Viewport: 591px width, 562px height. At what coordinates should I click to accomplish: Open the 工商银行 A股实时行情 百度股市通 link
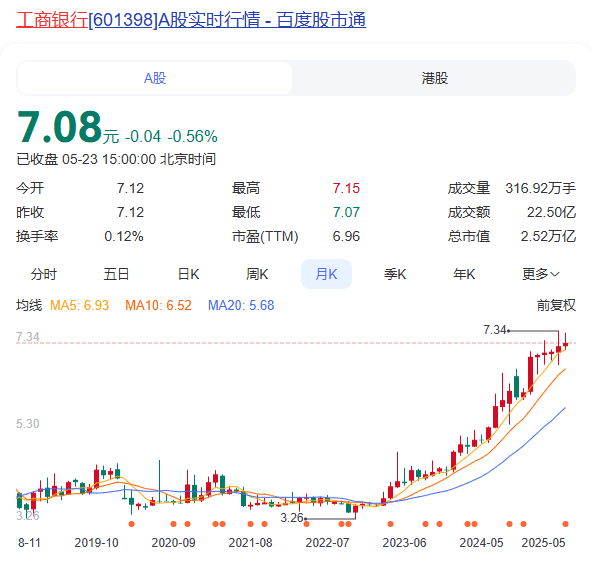point(191,20)
